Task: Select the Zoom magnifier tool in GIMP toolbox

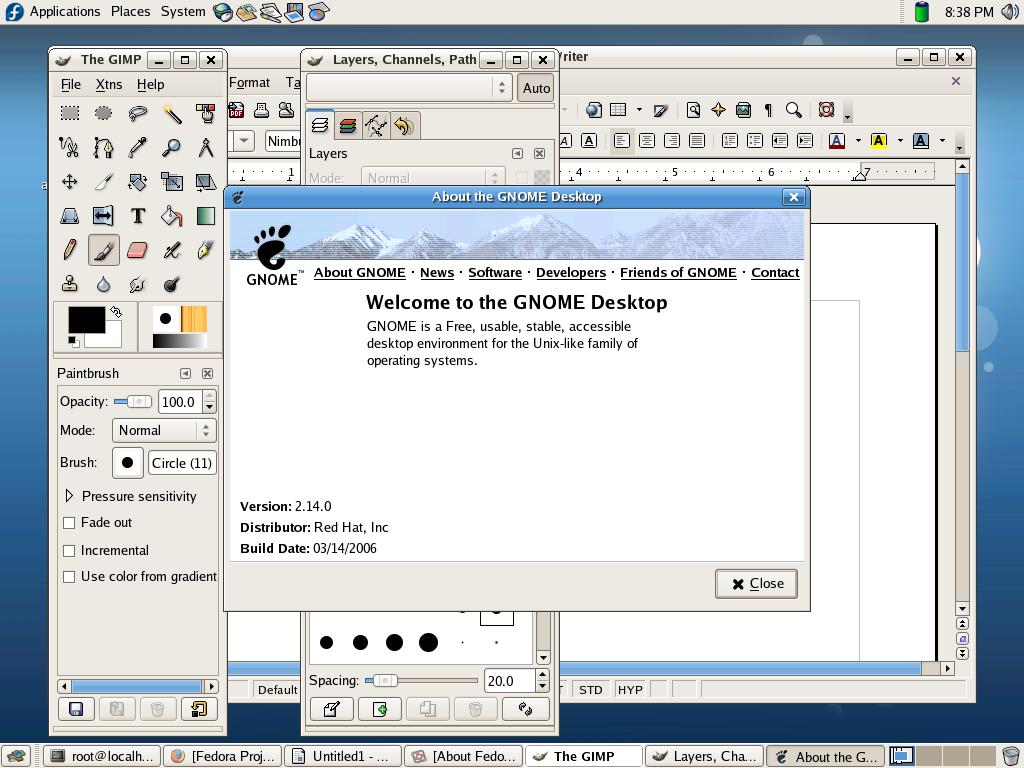Action: click(172, 147)
